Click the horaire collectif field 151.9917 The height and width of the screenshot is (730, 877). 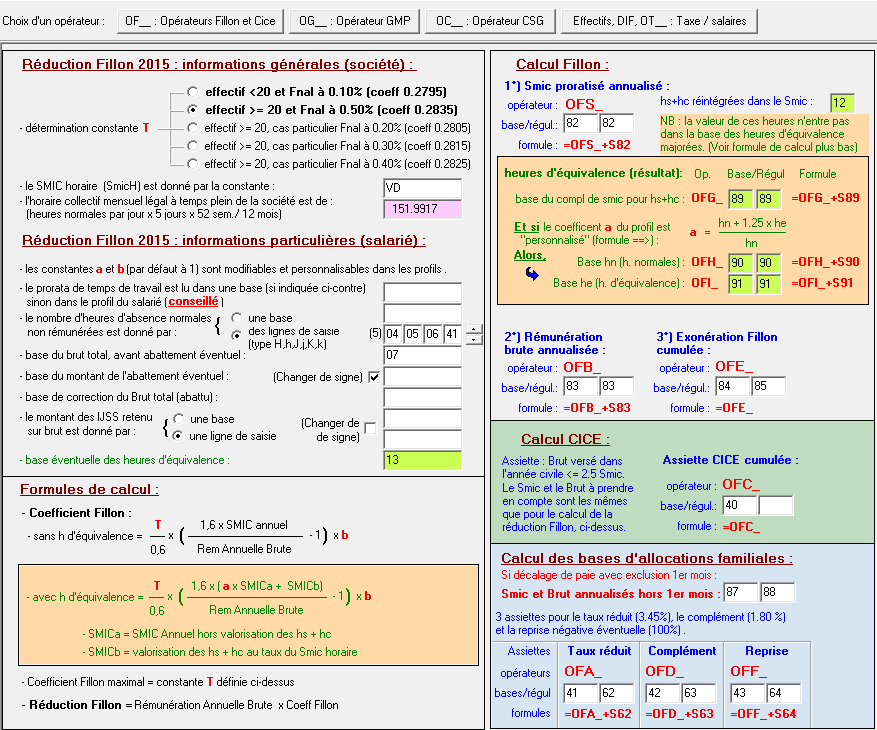click(x=423, y=209)
